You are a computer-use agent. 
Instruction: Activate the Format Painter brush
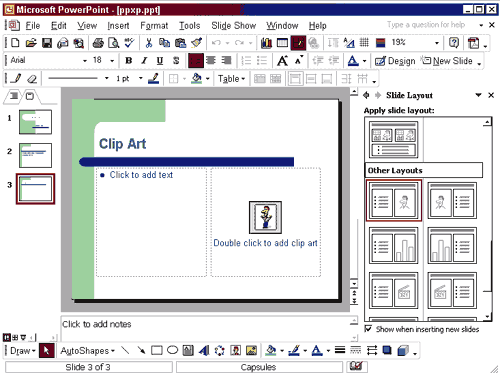(197, 43)
